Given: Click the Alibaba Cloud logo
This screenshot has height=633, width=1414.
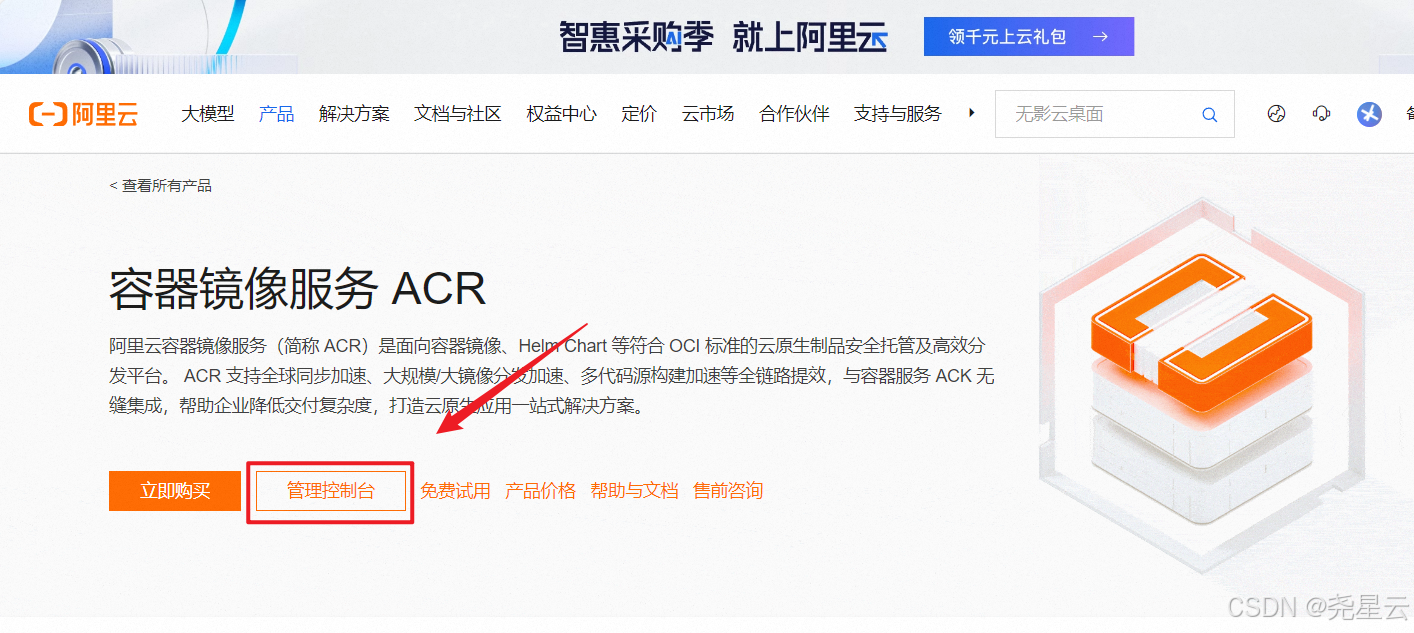Looking at the screenshot, I should click(x=83, y=114).
